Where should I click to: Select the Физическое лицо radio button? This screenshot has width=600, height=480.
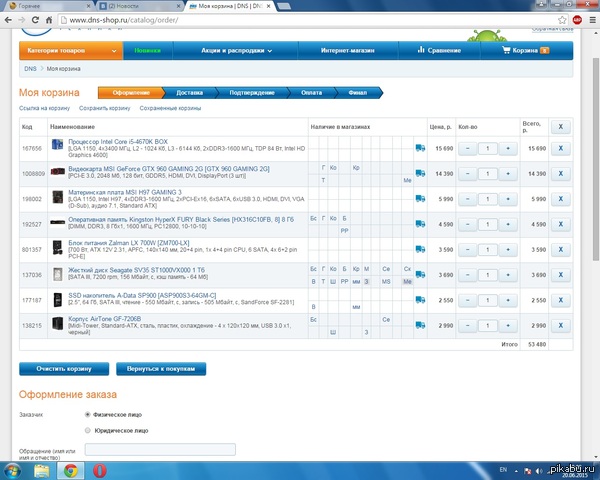[88, 413]
